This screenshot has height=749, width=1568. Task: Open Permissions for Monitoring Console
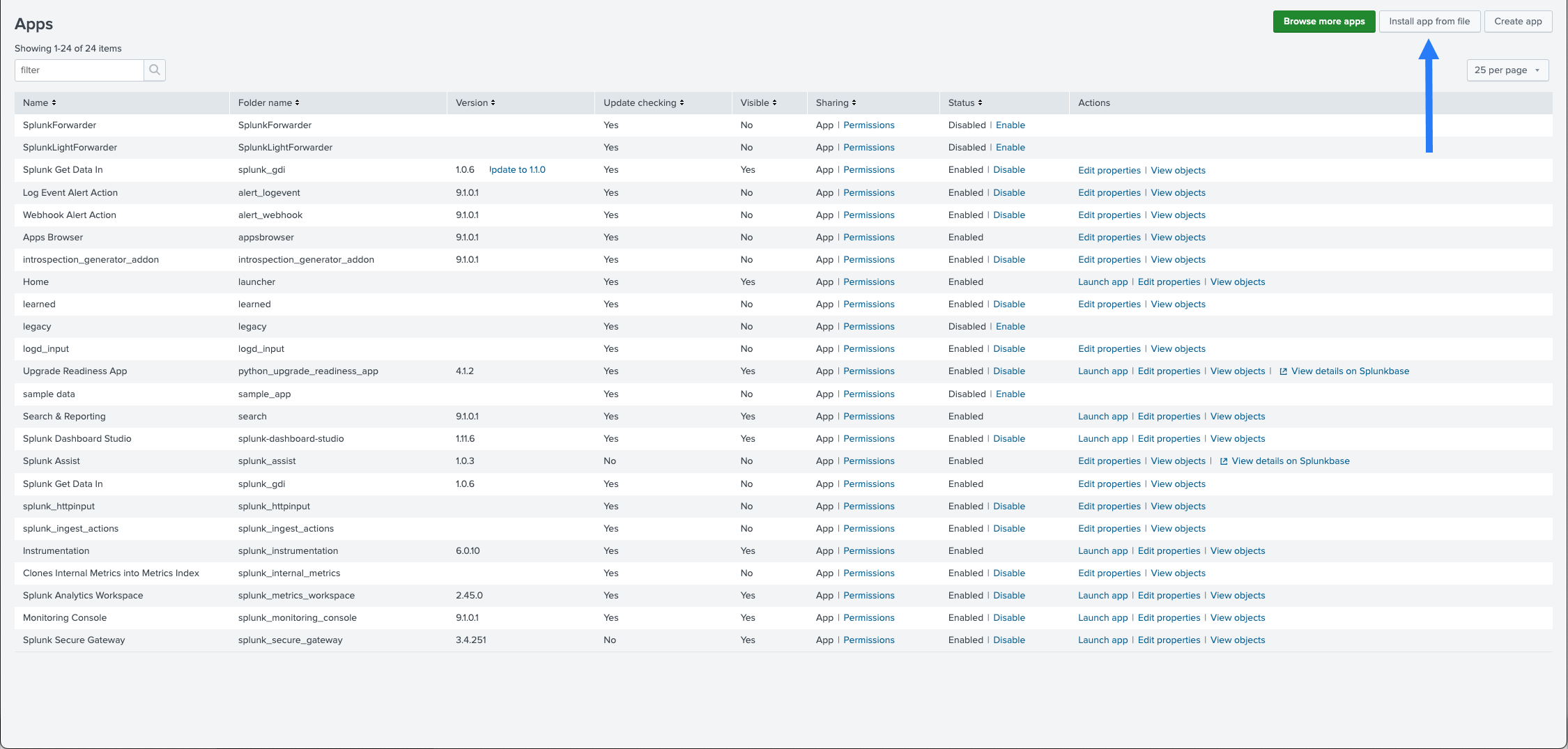point(868,618)
